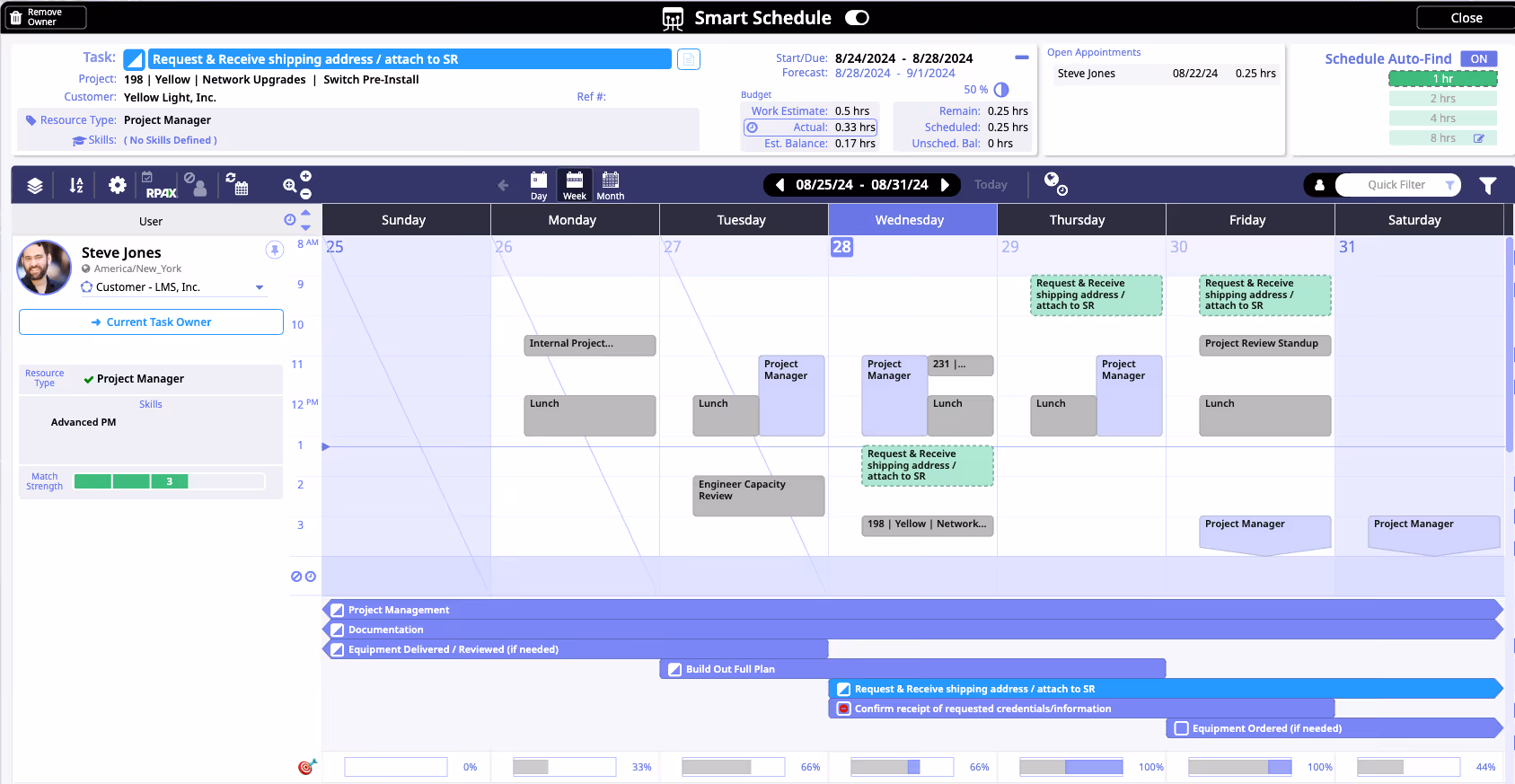Click the blocked user icon in toolbar

[196, 185]
